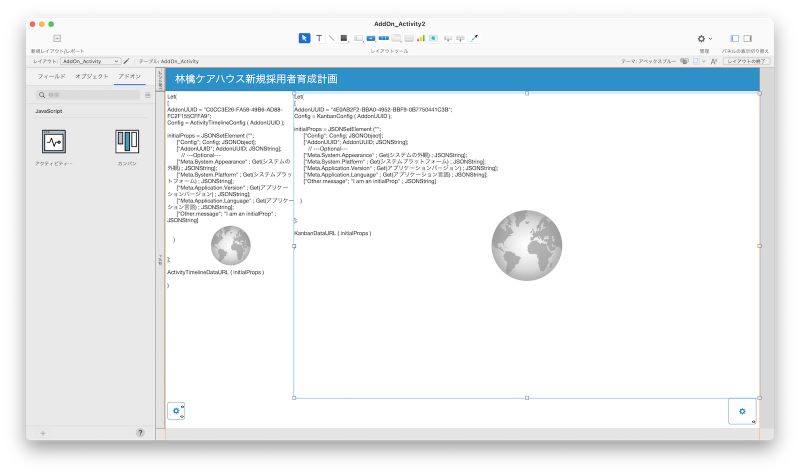Select the Format Painter tool
Image resolution: width=800 pixels, height=475 pixels.
coord(474,38)
